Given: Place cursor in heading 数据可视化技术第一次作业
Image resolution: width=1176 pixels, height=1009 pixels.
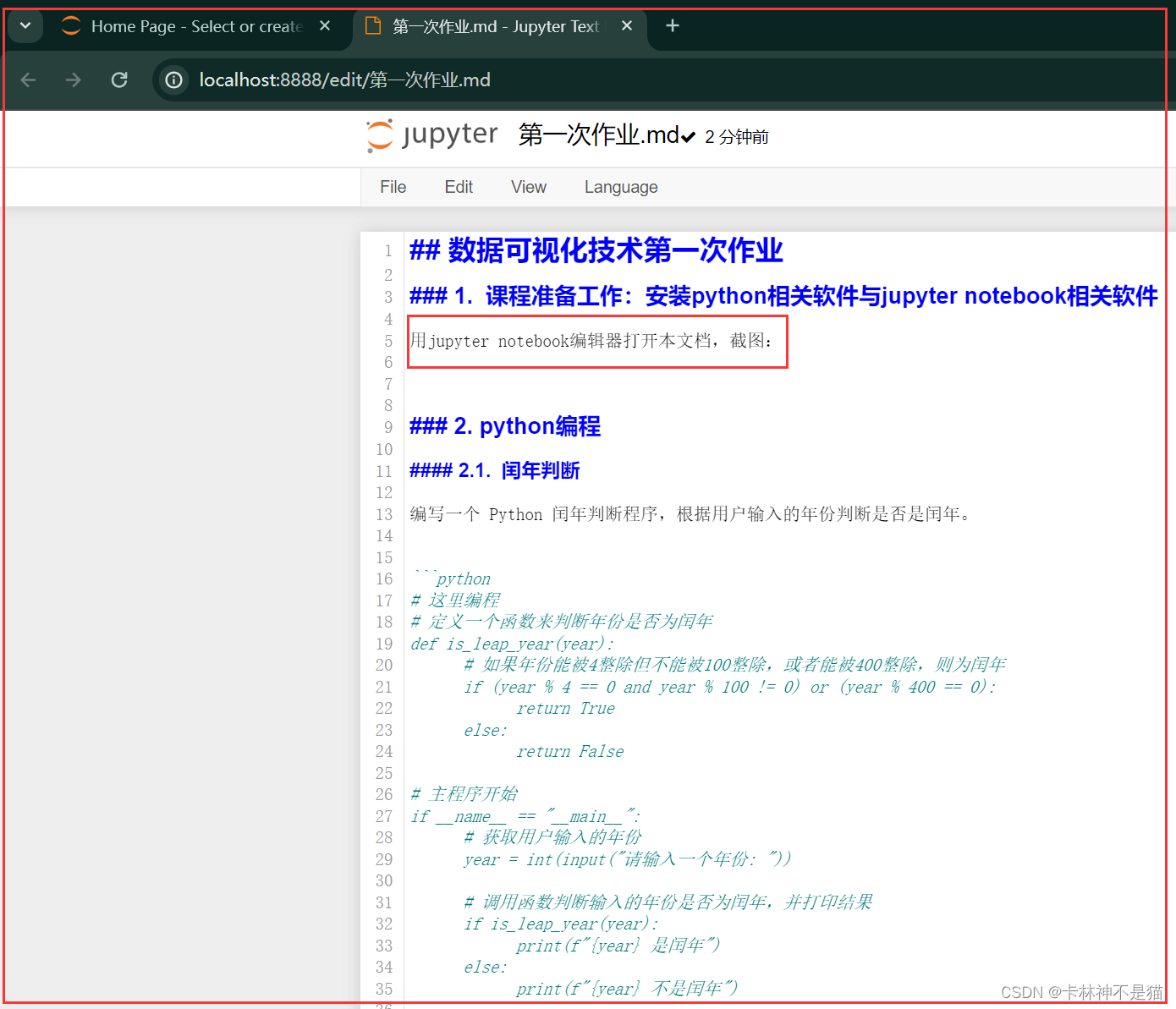Looking at the screenshot, I should coord(596,250).
